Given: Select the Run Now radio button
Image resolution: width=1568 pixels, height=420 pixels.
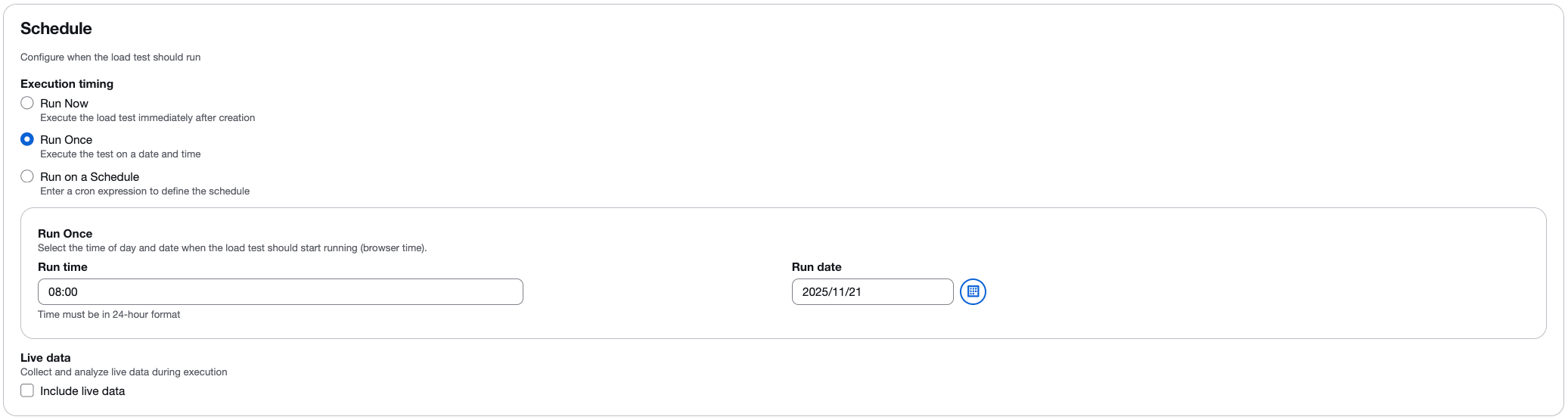Looking at the screenshot, I should pos(27,103).
